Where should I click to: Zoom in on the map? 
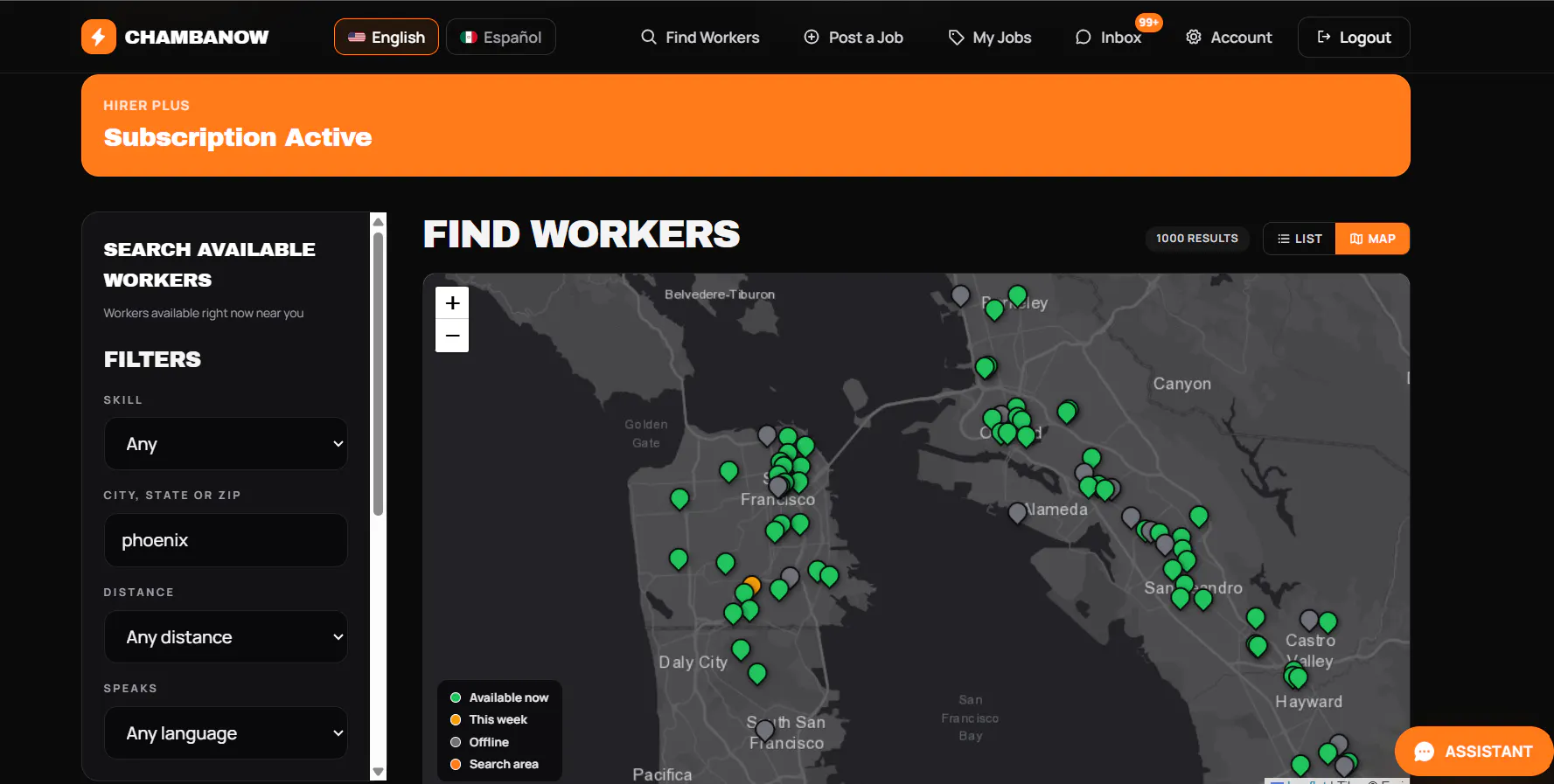[452, 303]
